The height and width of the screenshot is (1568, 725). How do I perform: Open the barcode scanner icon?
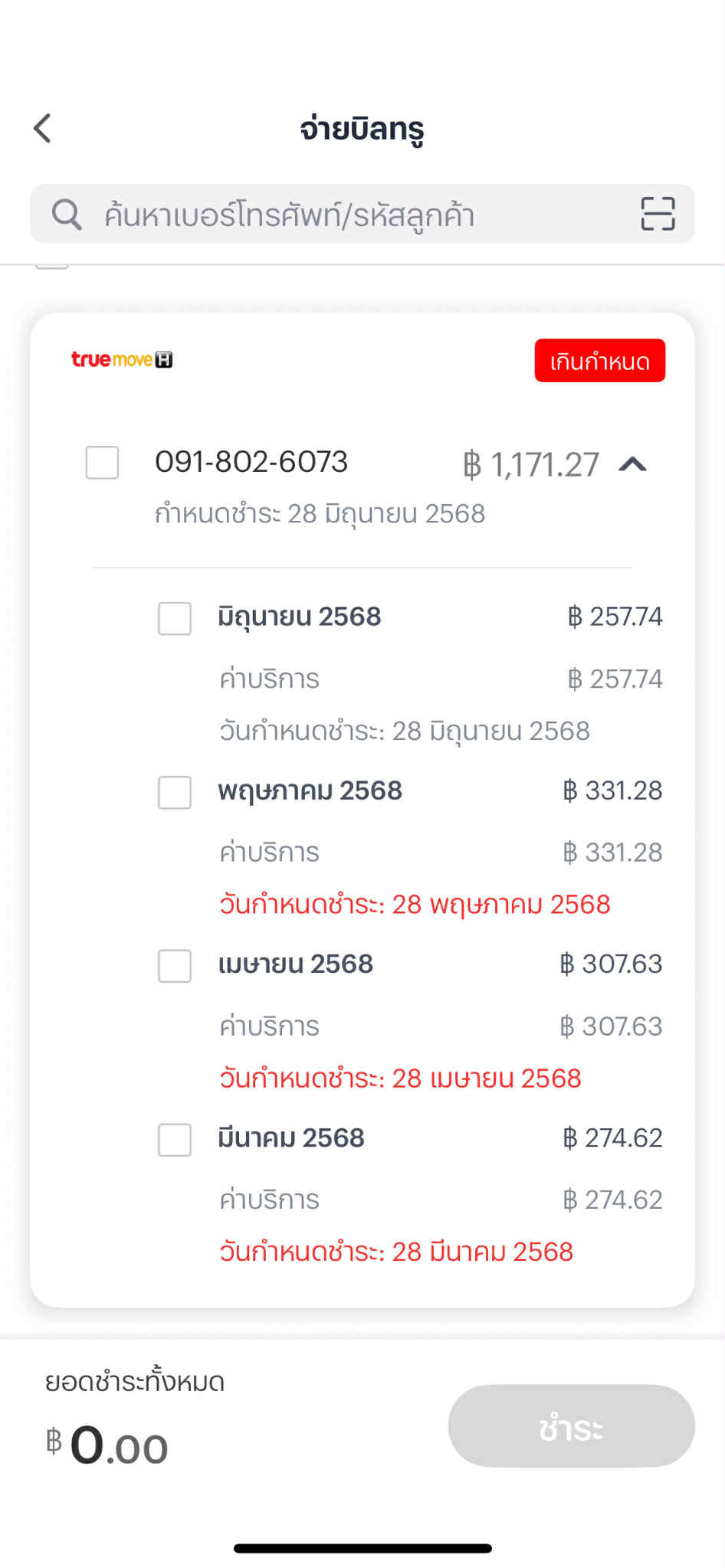coord(658,214)
